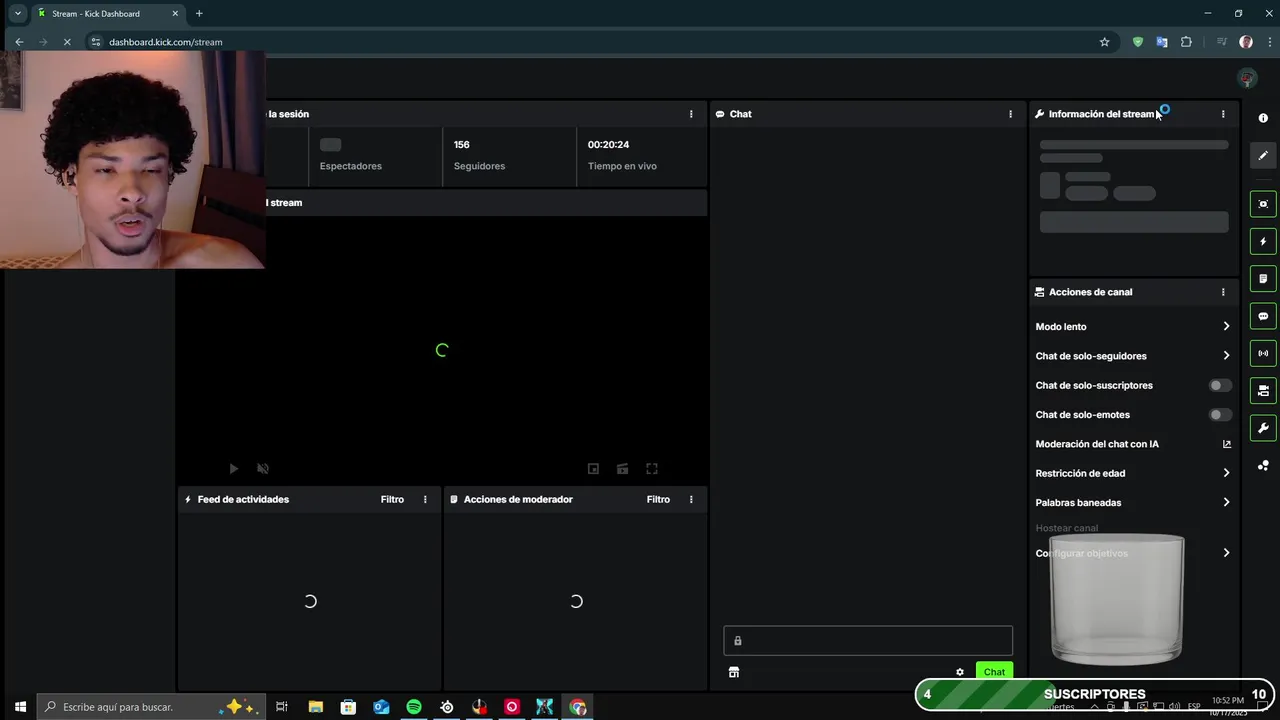Bookmark this page star icon

pos(1104,42)
